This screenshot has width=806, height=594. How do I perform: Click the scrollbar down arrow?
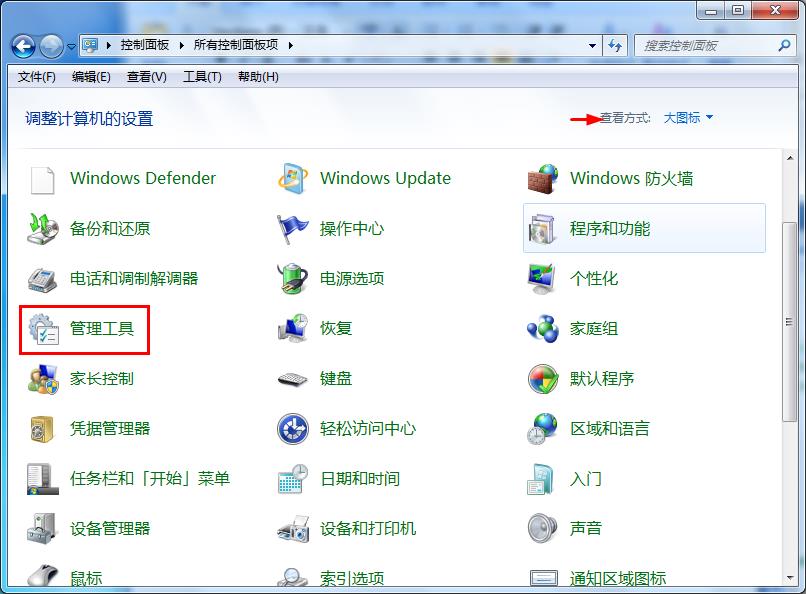tap(790, 578)
